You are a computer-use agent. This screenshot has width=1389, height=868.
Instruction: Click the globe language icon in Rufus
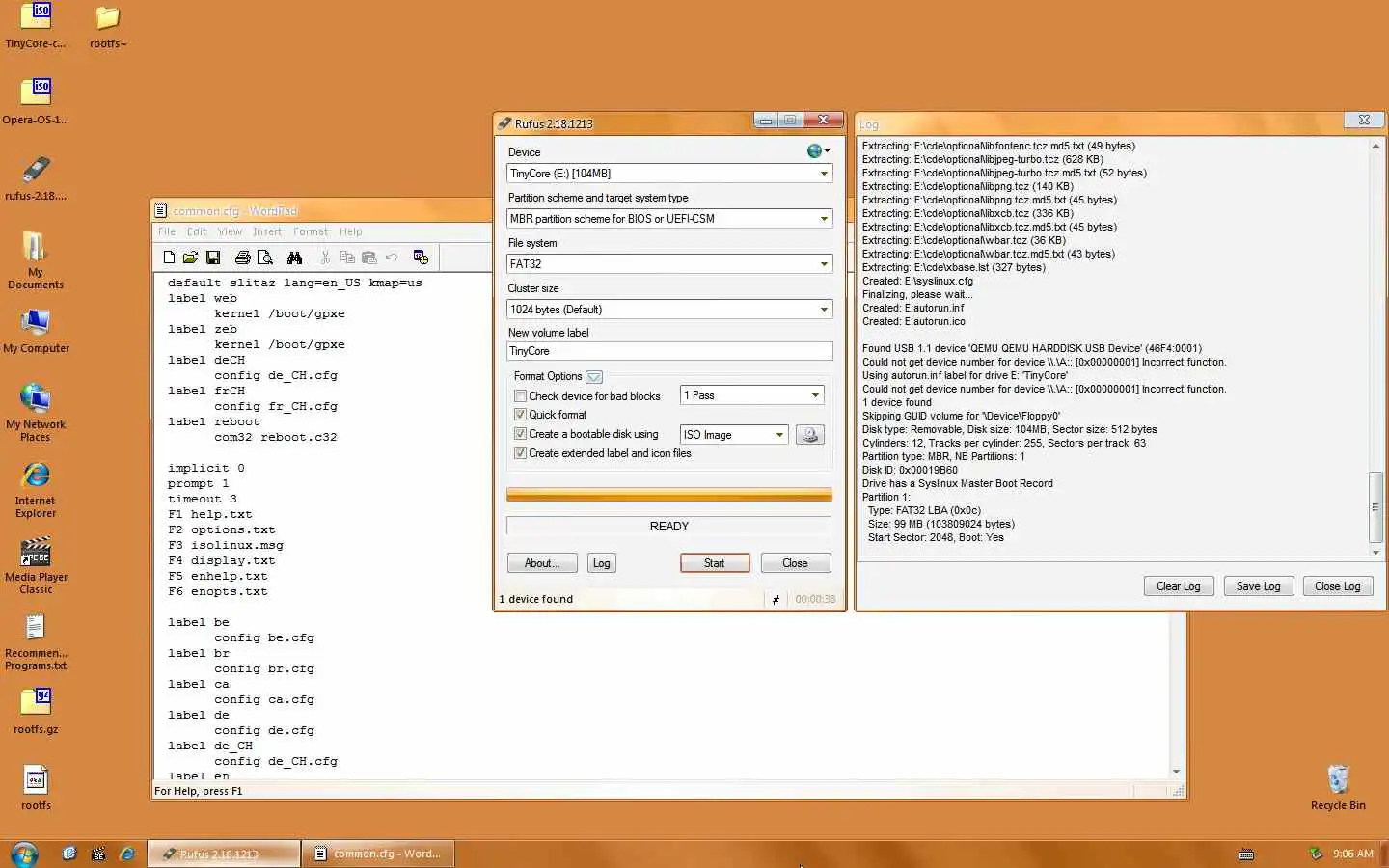coord(818,151)
